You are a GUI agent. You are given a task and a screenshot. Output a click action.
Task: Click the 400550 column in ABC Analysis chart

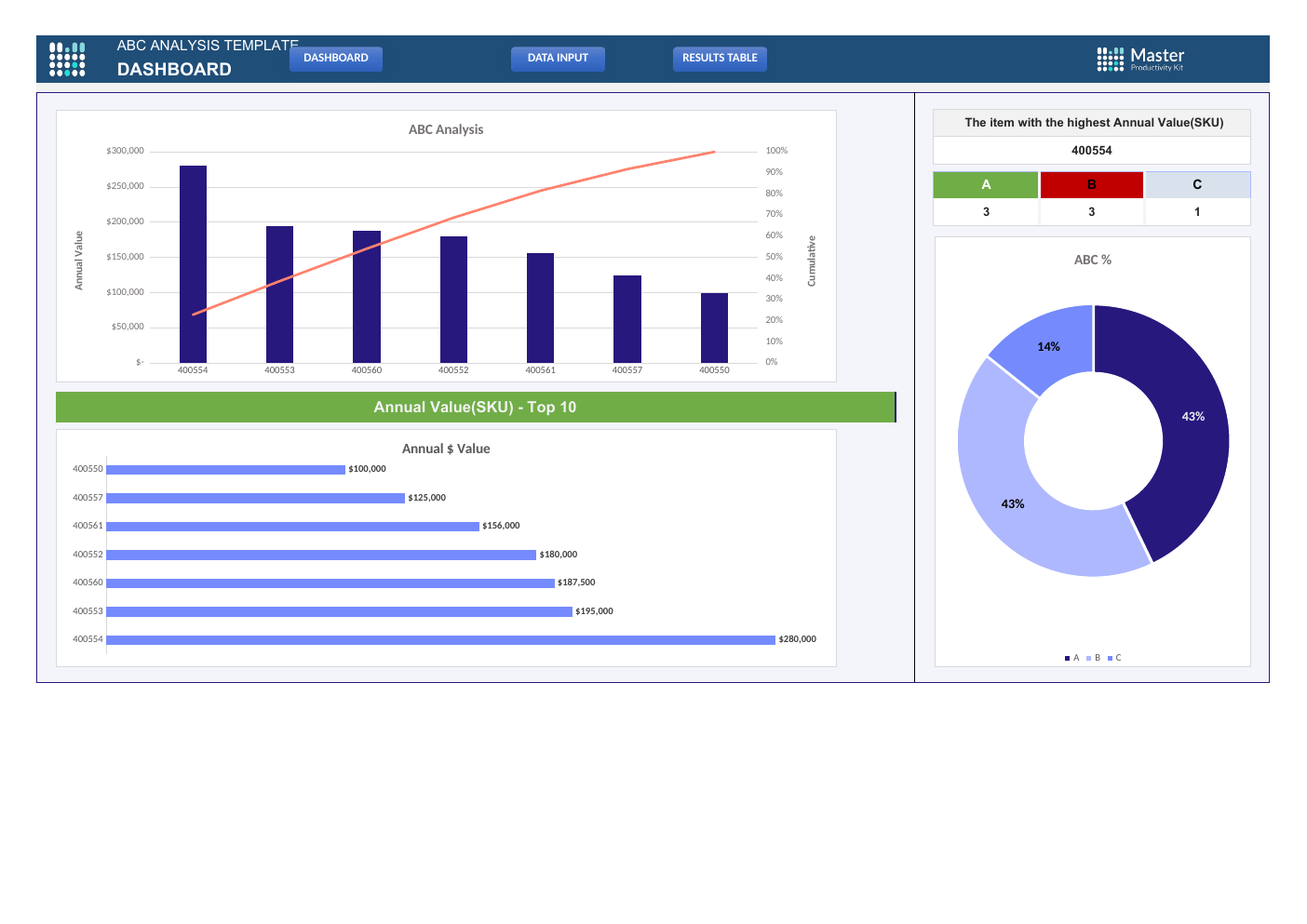point(714,328)
